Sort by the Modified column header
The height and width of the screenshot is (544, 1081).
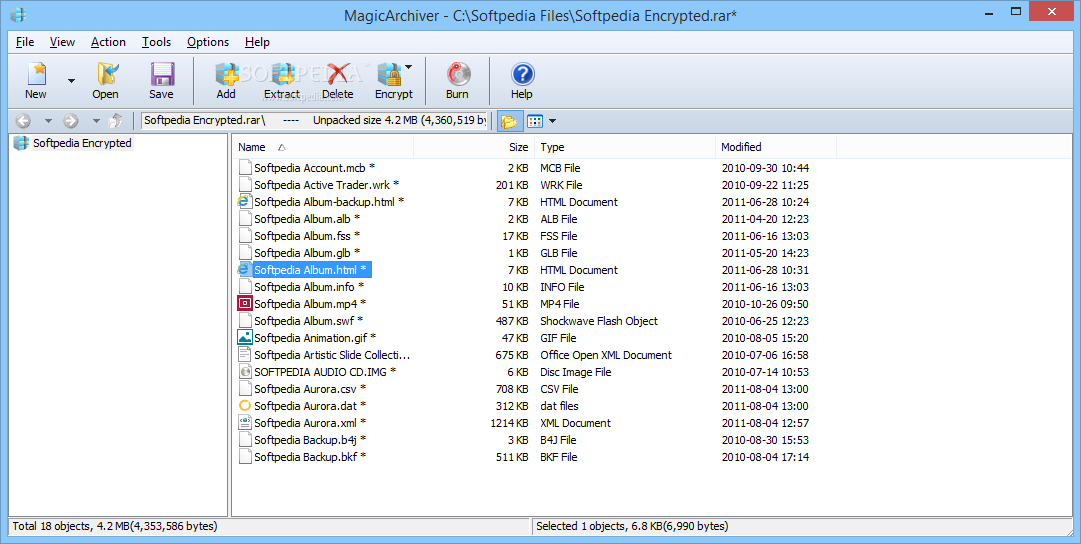coord(776,147)
